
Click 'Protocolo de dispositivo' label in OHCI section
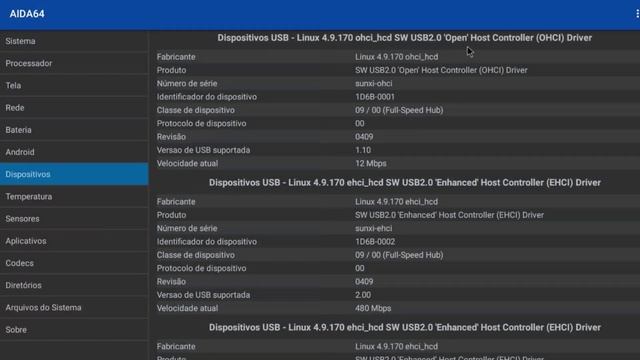tap(201, 123)
